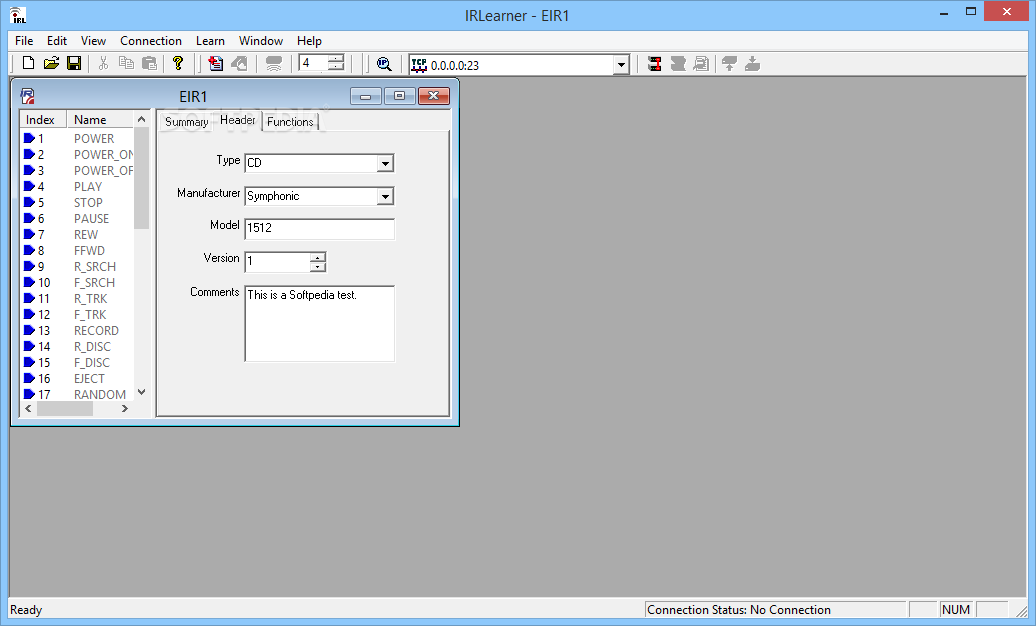The image size is (1036, 626).
Task: Click the Connection Status text in status bar
Action: (739, 609)
